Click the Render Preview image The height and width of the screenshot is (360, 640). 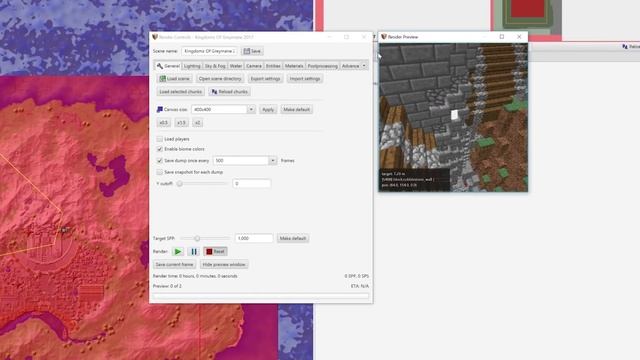[453, 118]
